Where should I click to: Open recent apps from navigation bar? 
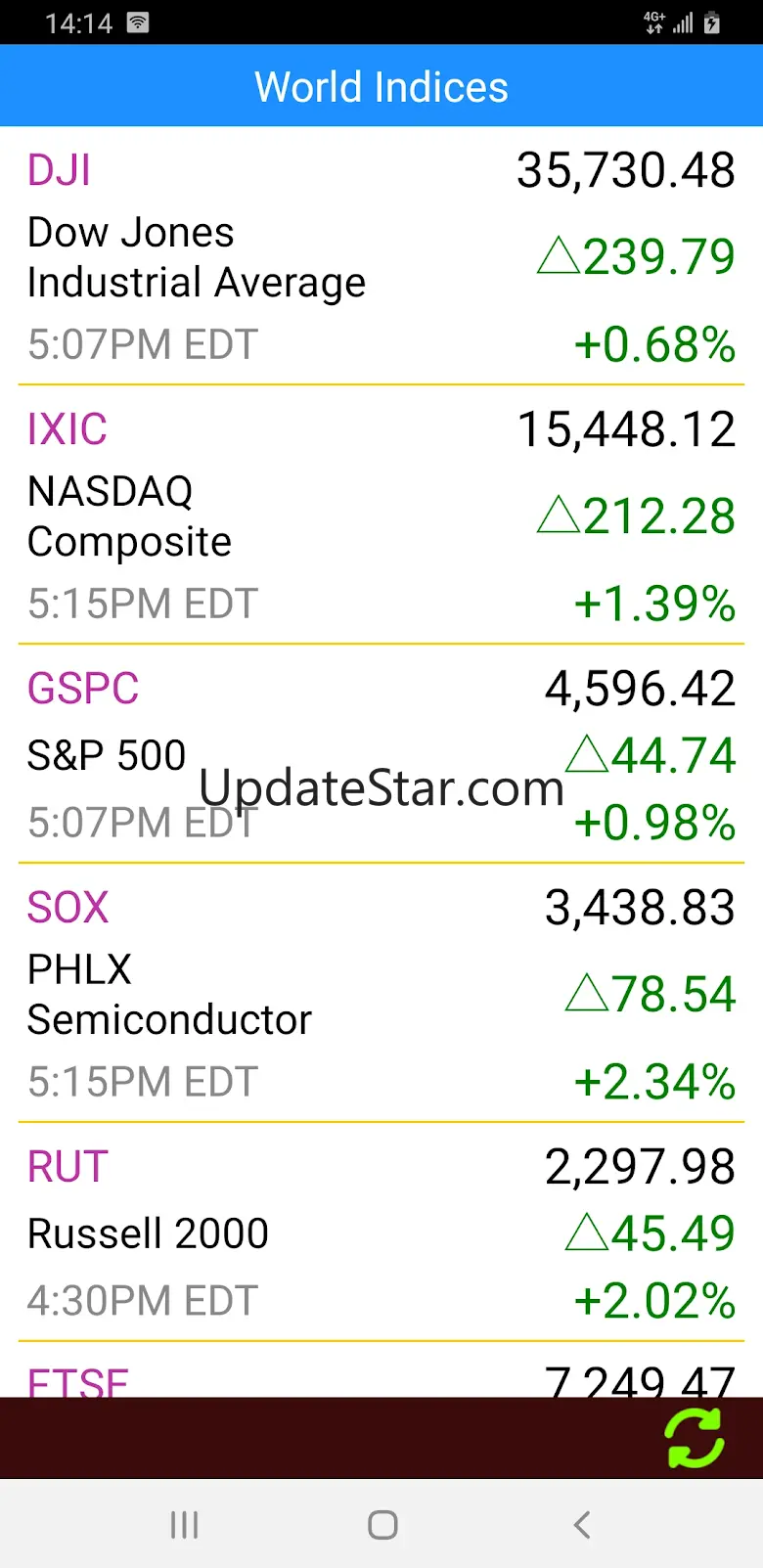click(184, 1524)
